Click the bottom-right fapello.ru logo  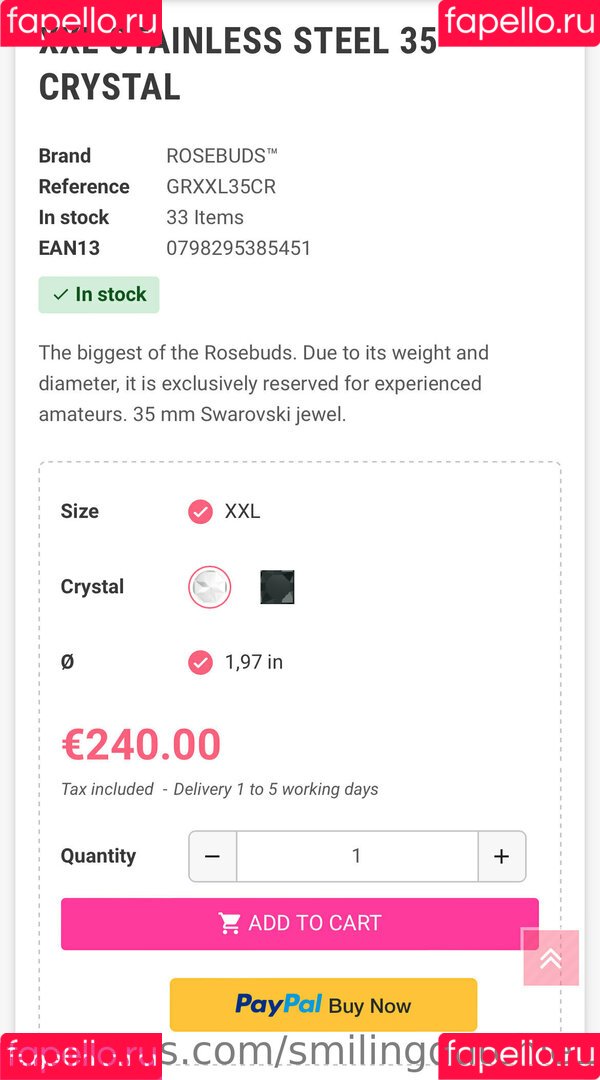click(518, 1056)
